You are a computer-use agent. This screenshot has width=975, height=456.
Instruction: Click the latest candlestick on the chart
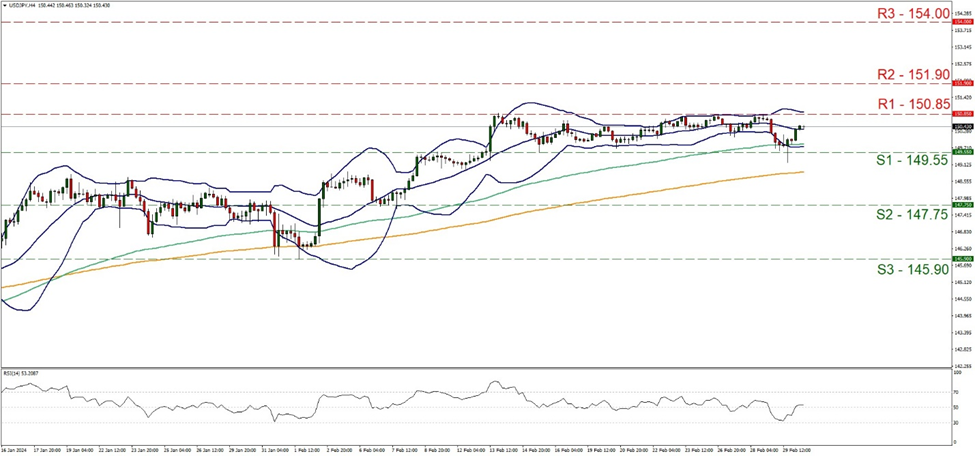coord(803,127)
